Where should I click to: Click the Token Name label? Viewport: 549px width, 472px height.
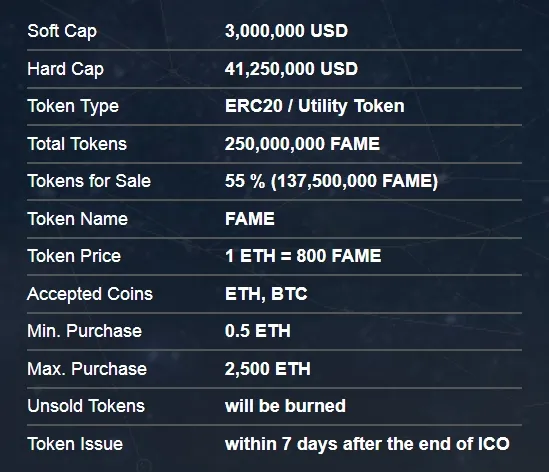(x=77, y=219)
